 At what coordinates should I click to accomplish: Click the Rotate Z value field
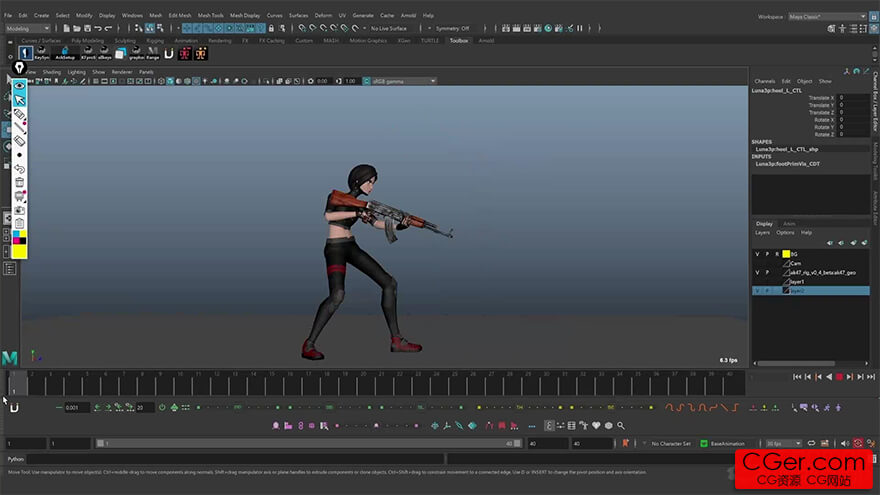point(854,134)
